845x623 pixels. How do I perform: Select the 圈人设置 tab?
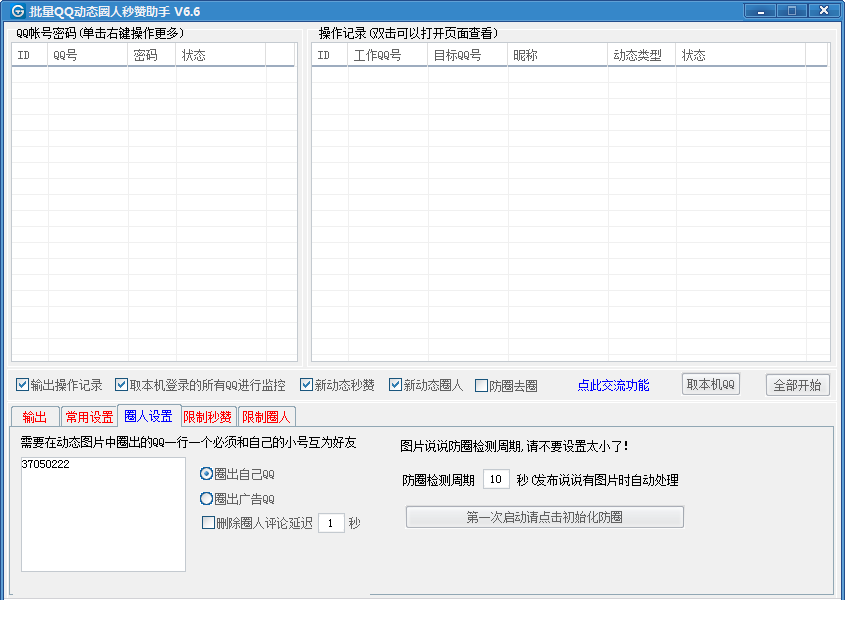coord(148,416)
